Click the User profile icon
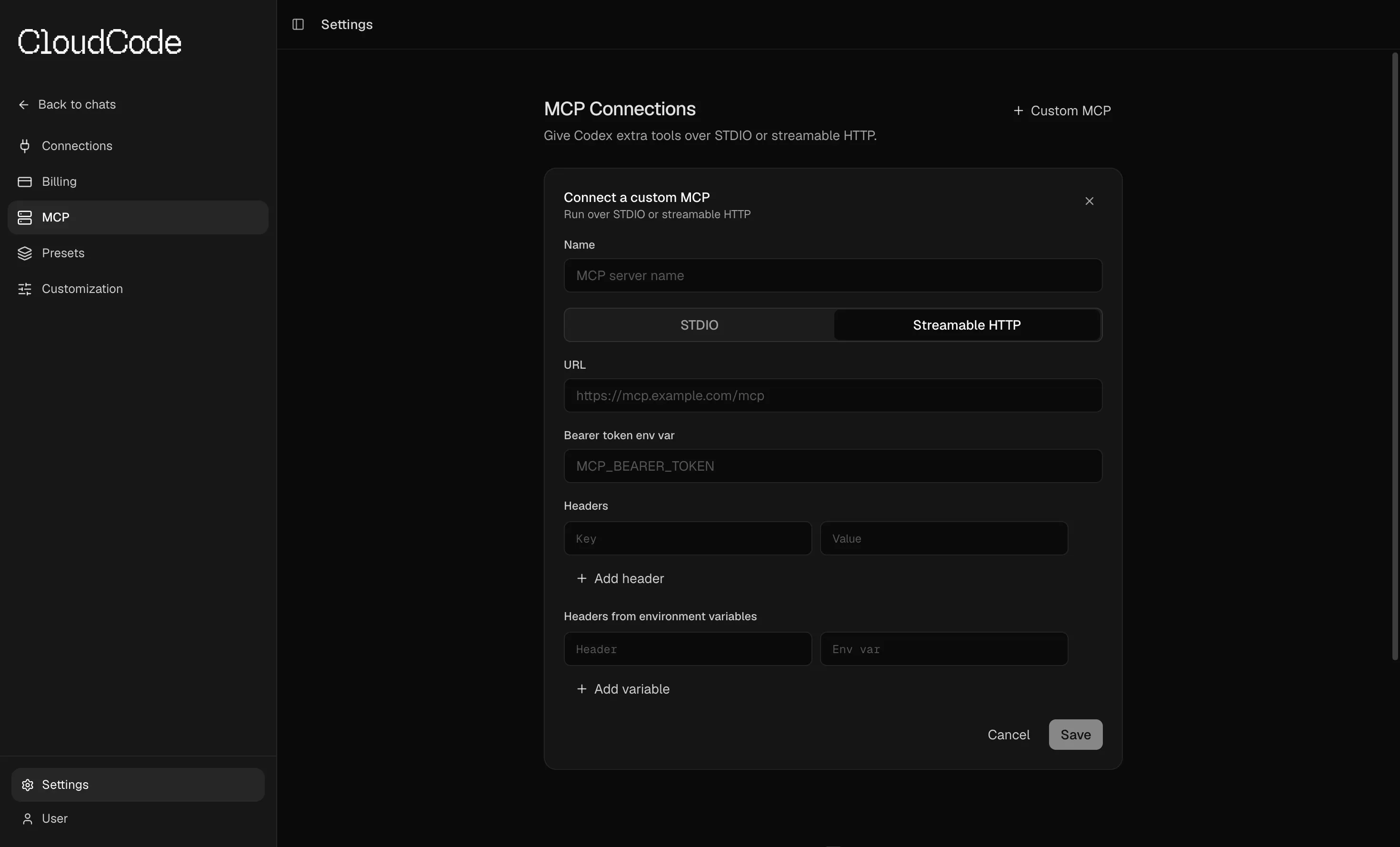 (x=27, y=818)
